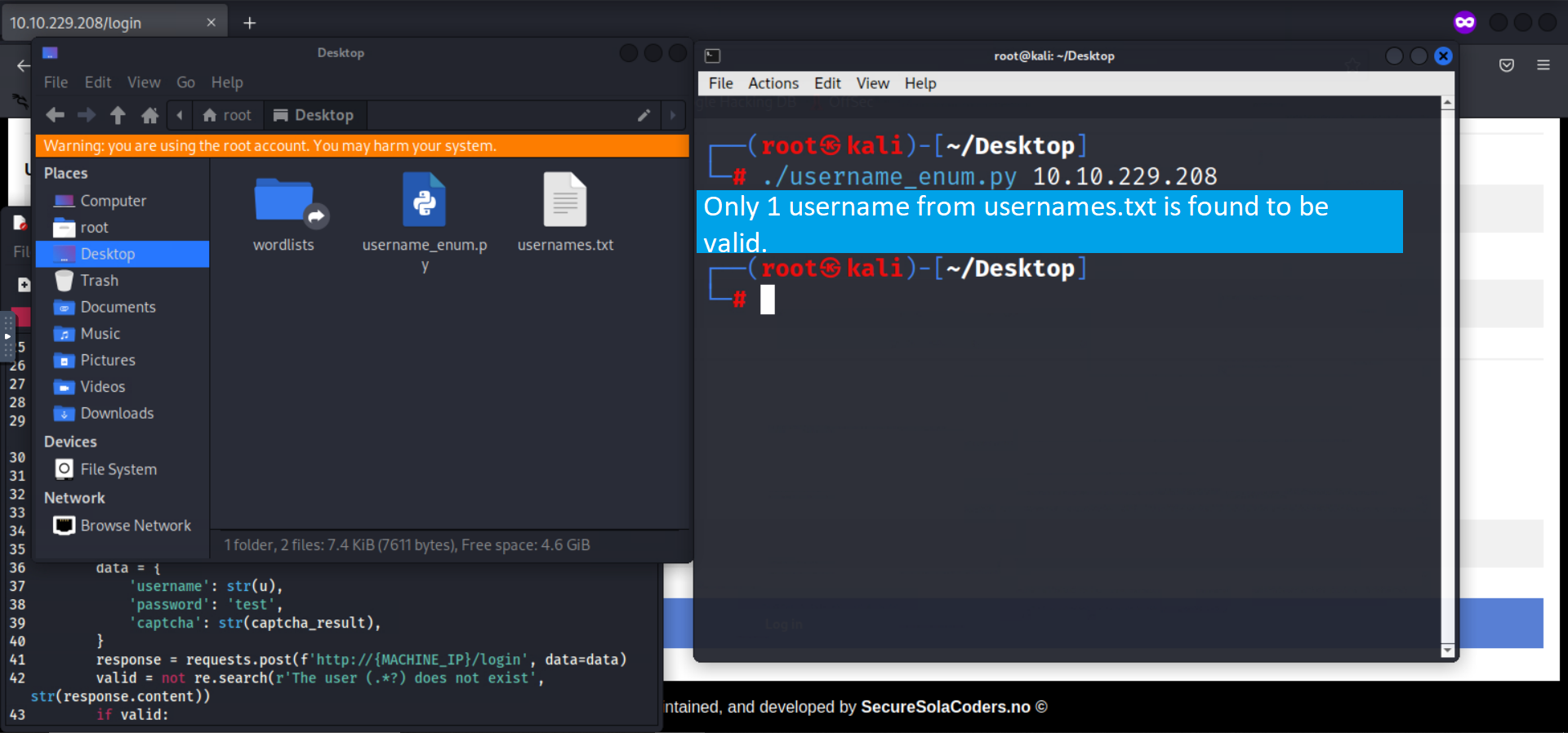Image resolution: width=1568 pixels, height=733 pixels.
Task: Click the back arrow in file manager toolbar
Action: (x=56, y=115)
